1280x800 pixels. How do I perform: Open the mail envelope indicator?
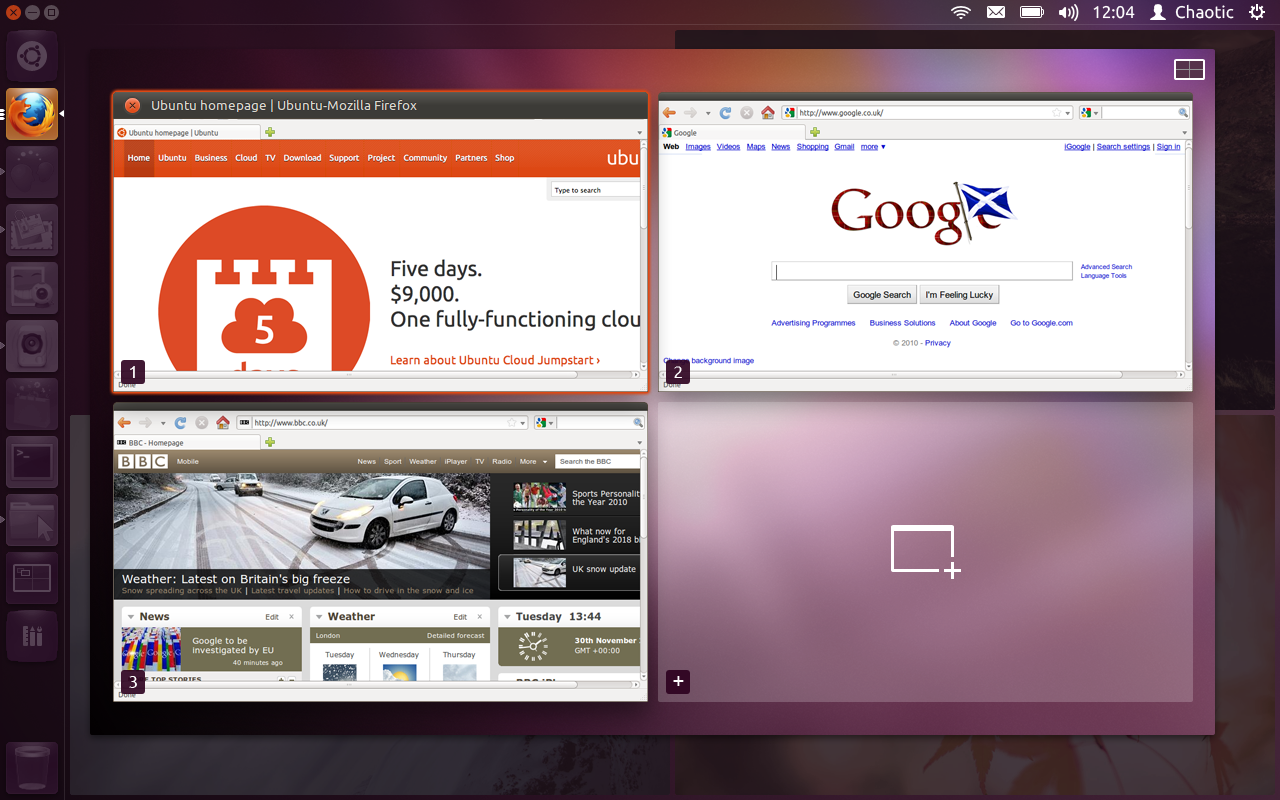click(996, 12)
